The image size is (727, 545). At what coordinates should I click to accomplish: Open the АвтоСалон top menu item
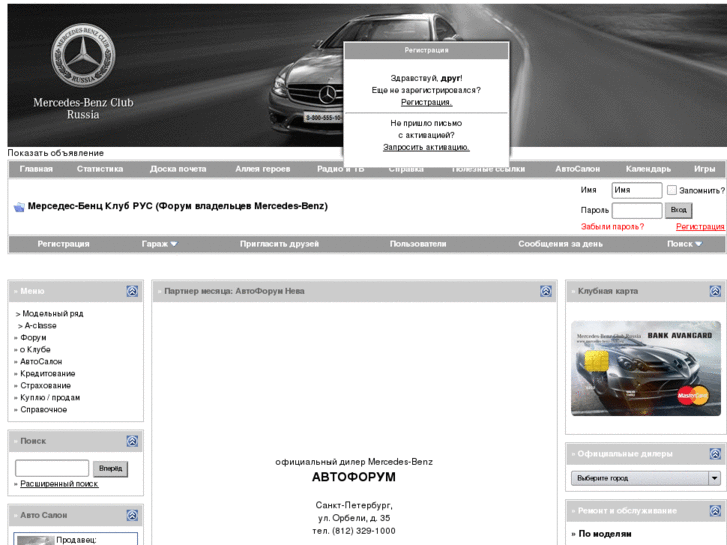pyautogui.click(x=578, y=169)
